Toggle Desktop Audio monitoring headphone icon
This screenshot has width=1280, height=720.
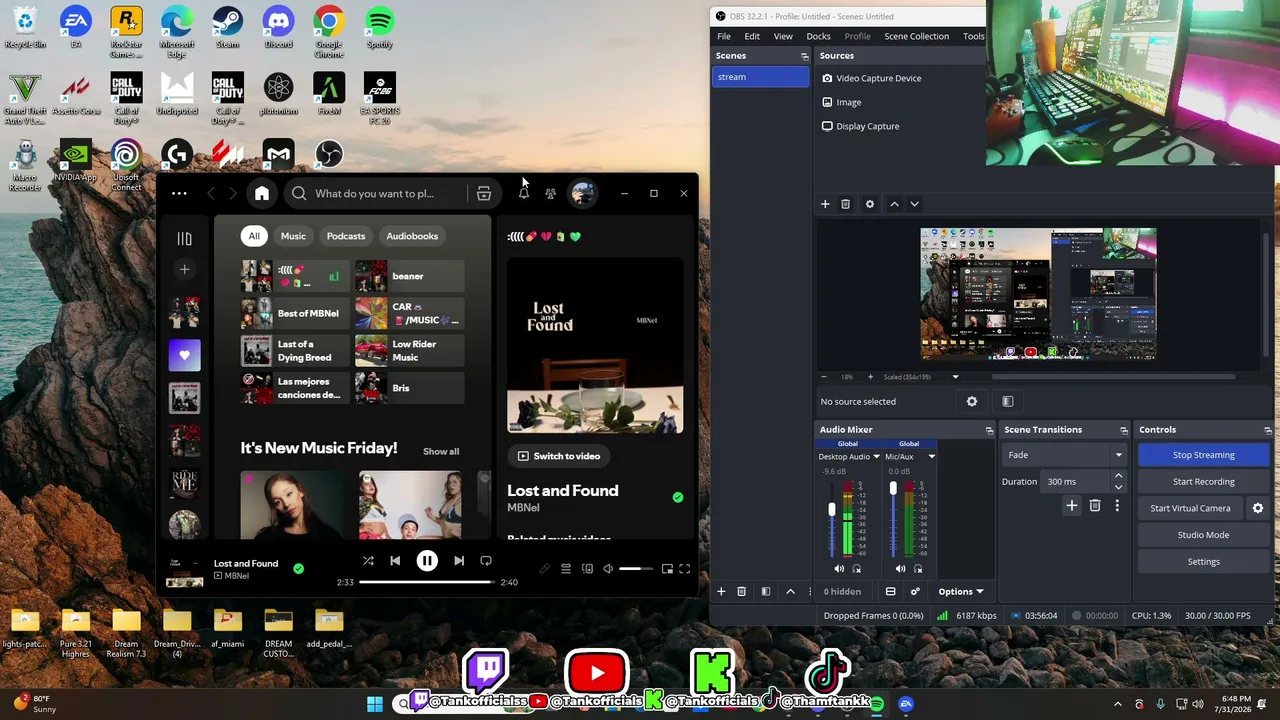coord(857,569)
